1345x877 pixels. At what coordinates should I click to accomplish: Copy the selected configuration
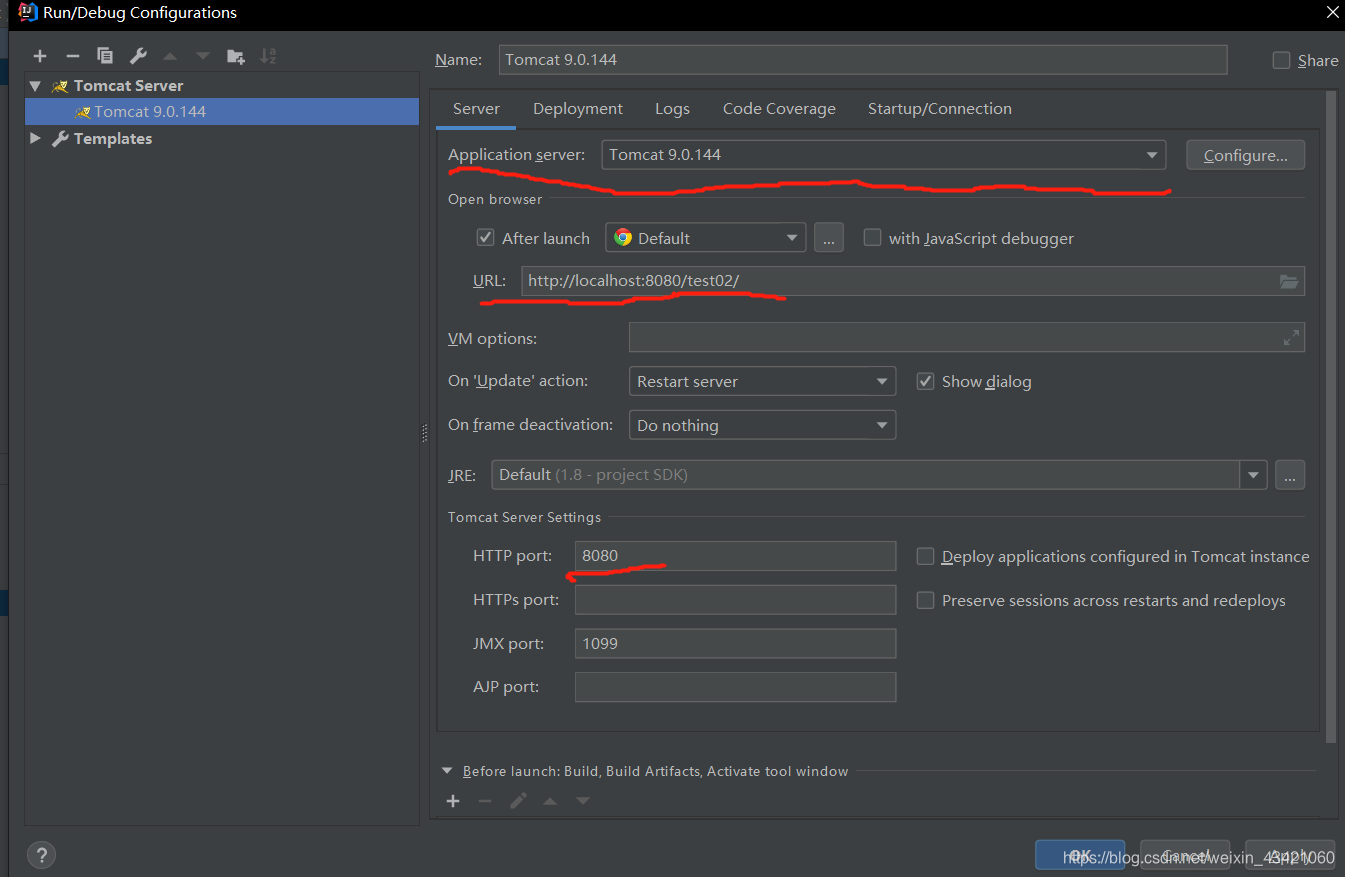coord(105,57)
